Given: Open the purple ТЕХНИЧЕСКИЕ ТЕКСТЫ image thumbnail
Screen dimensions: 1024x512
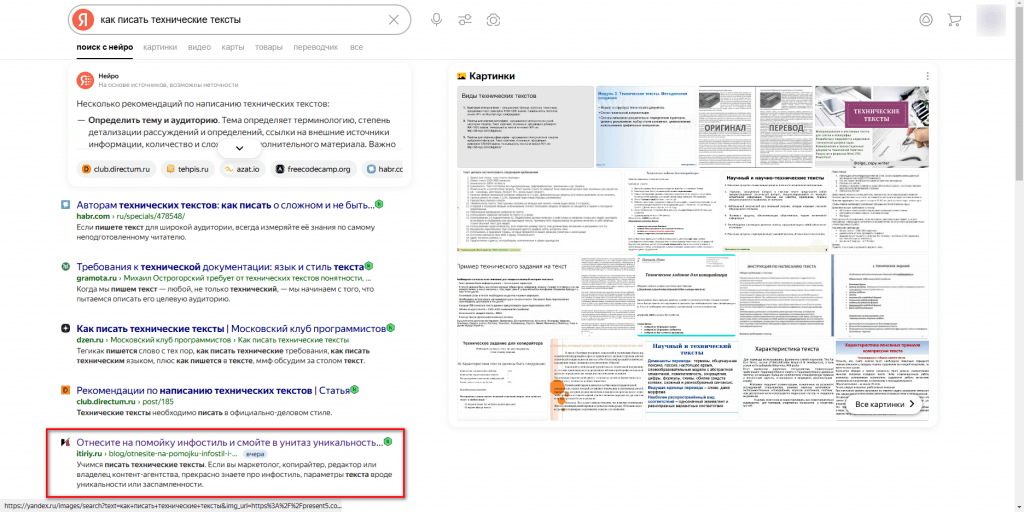Looking at the screenshot, I should (872, 127).
